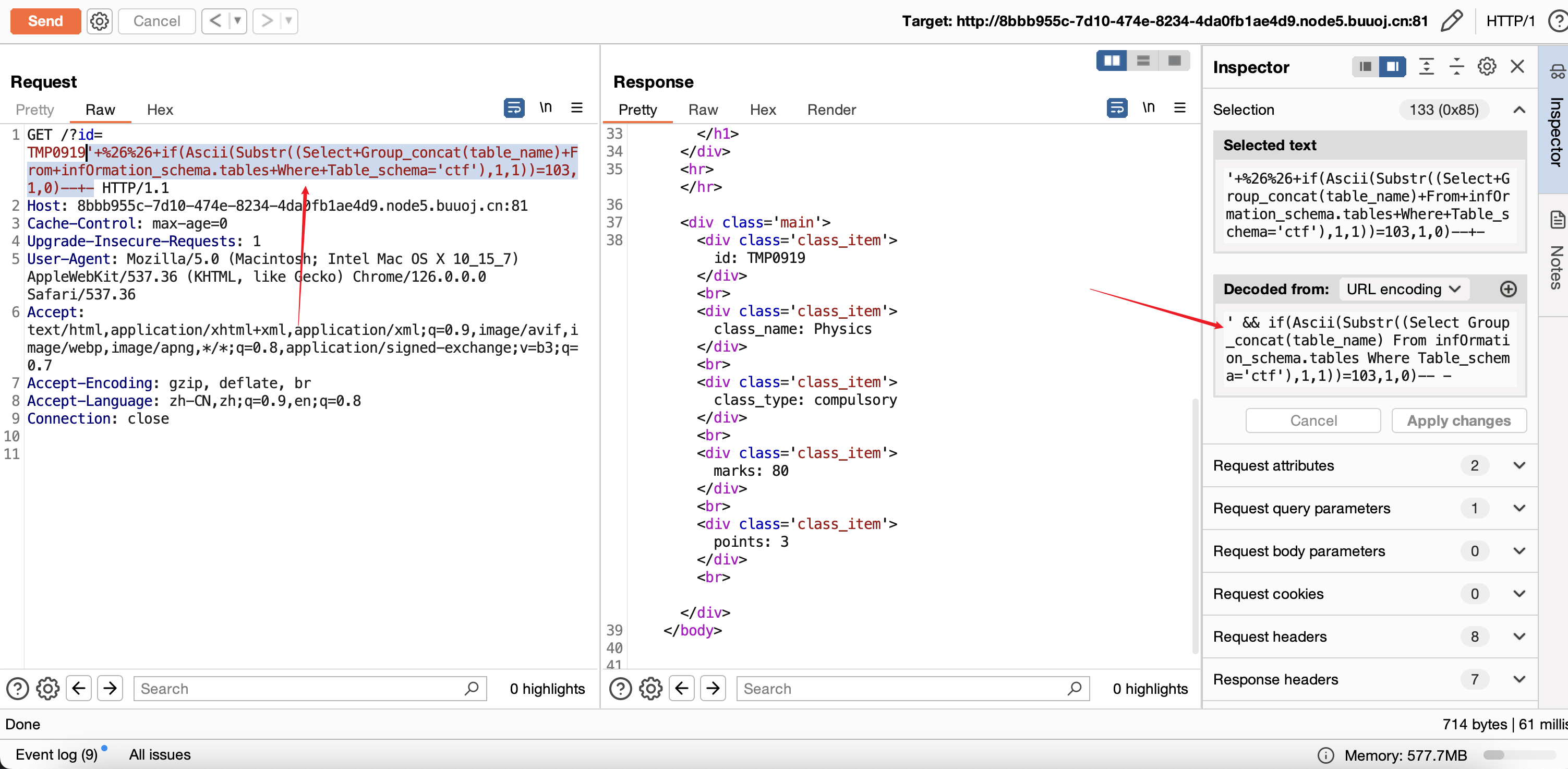1568x769 pixels.
Task: Switch Response view to Raw tab
Action: 703,110
